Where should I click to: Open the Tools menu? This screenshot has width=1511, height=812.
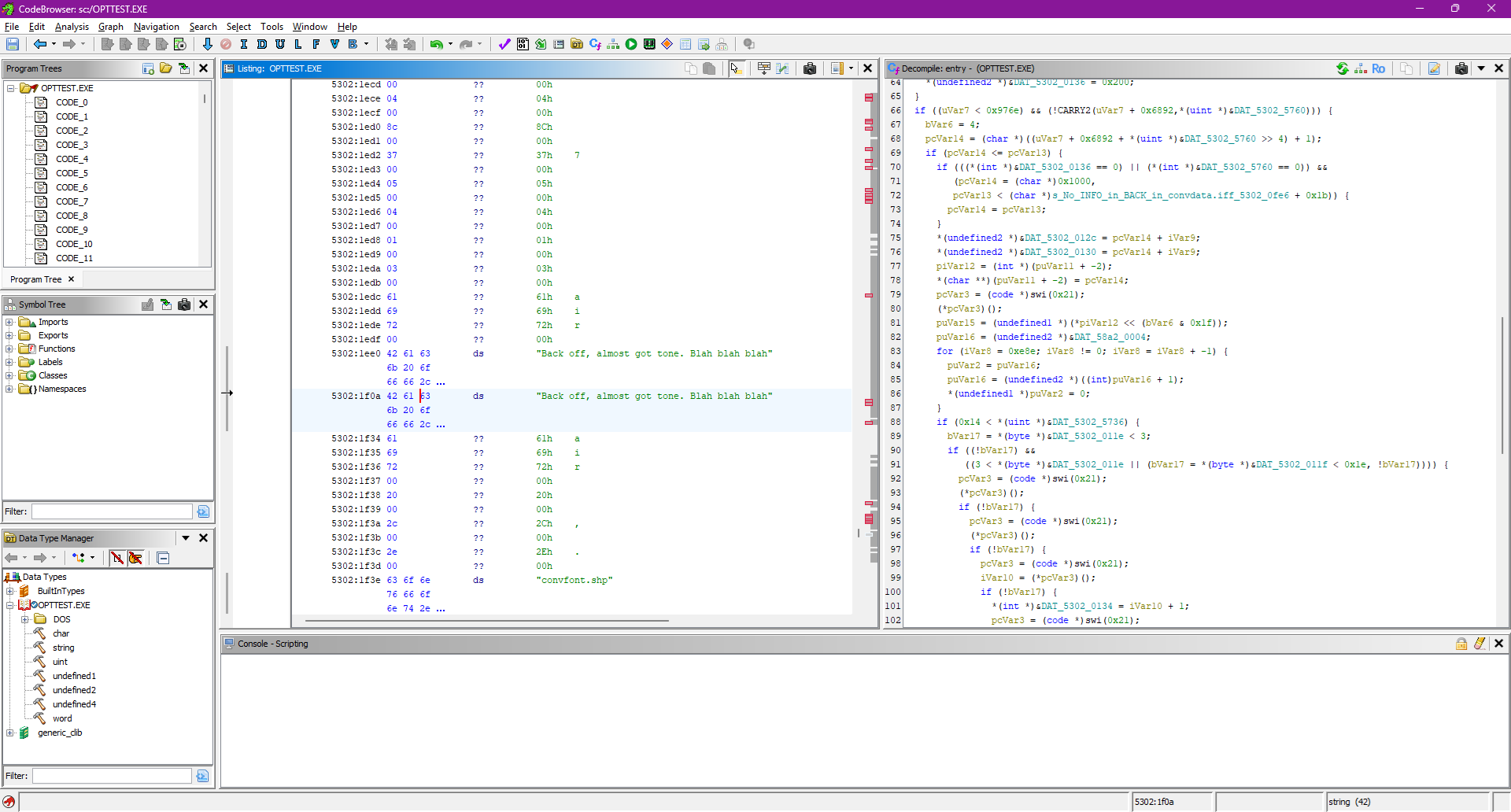click(x=272, y=27)
